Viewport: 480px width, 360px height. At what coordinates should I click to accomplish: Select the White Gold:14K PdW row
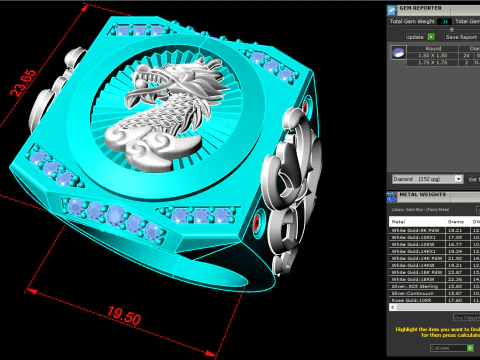point(434,258)
